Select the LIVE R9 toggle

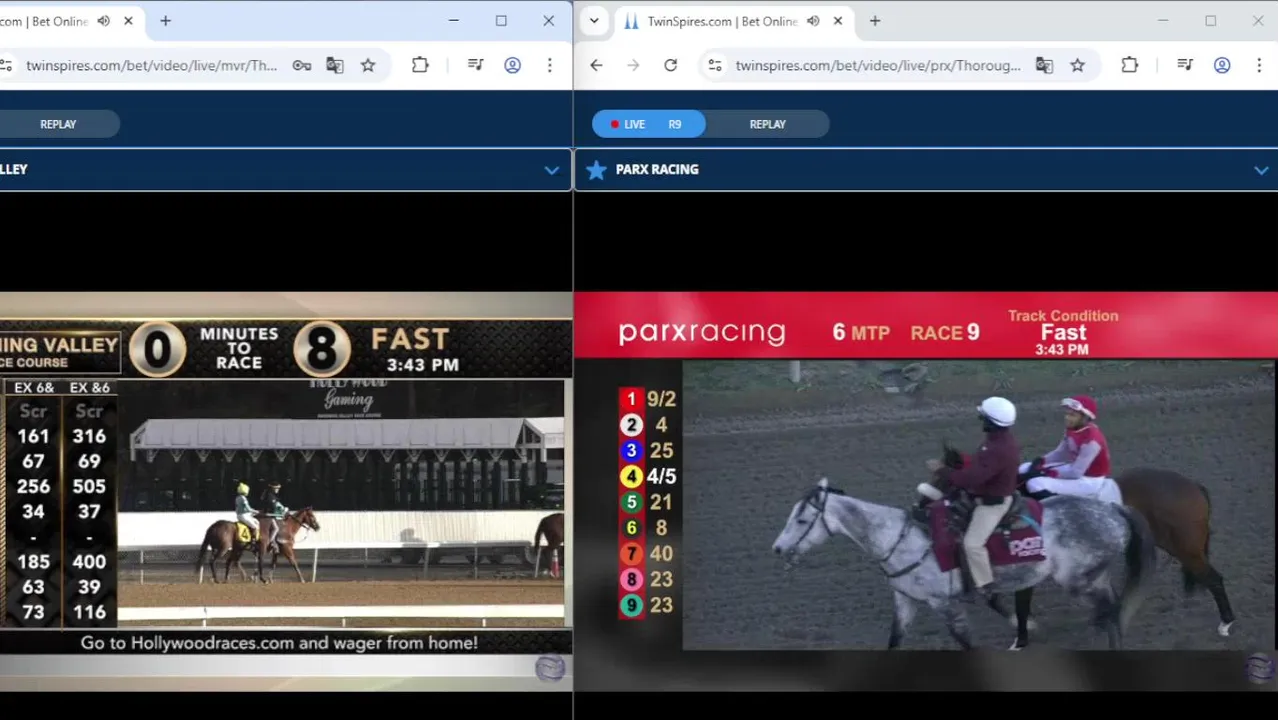click(649, 124)
